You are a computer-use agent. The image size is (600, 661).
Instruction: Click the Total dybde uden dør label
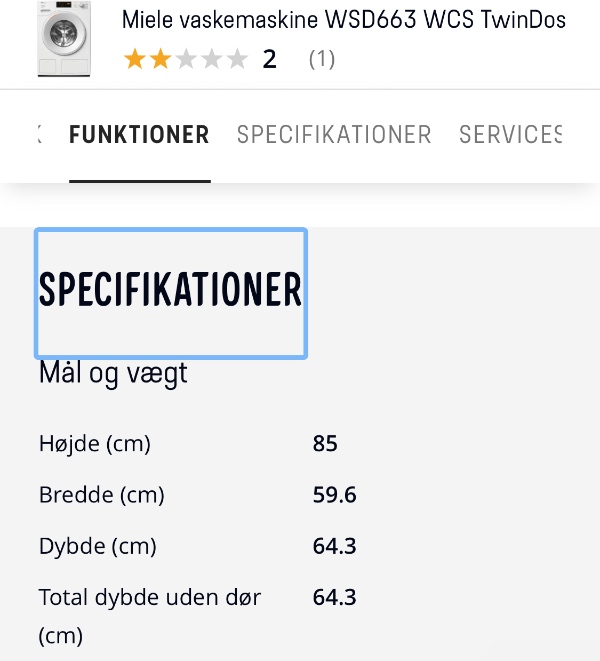150,598
